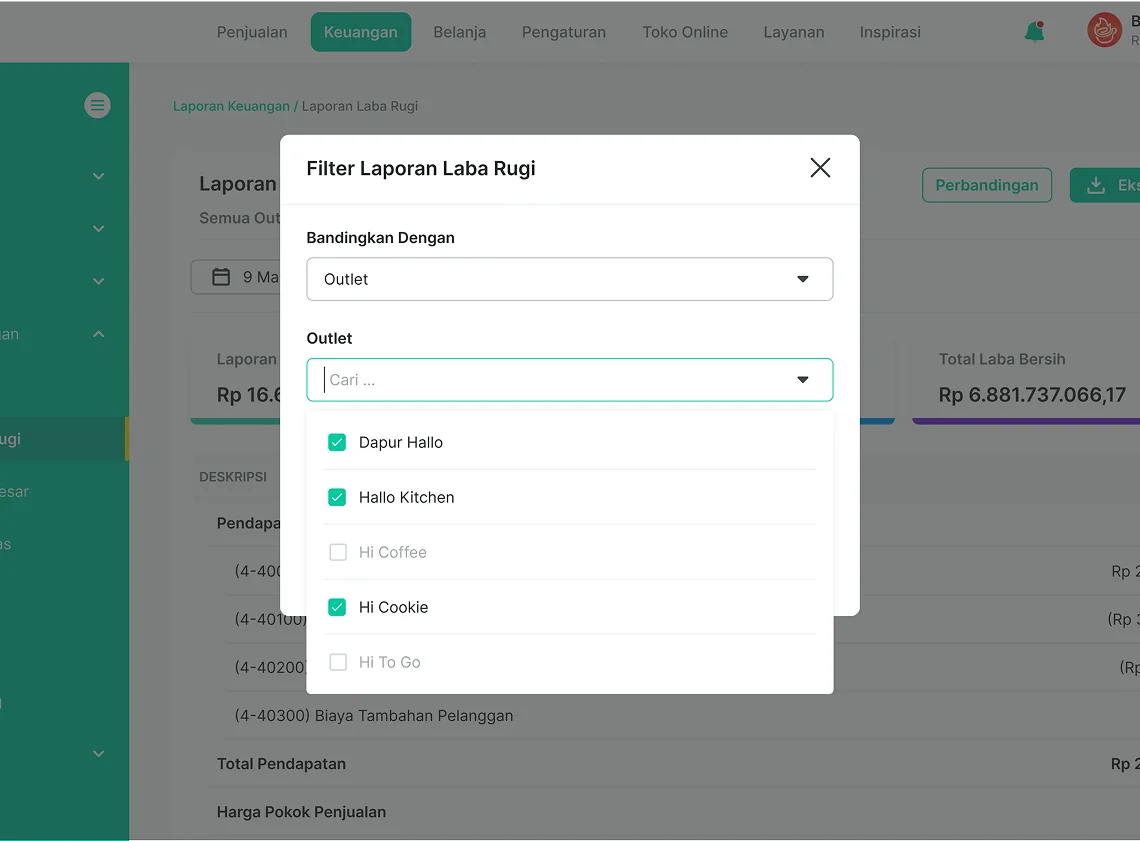This screenshot has height=841, width=1140.
Task: Click the notification bell icon
Action: coord(1034,32)
